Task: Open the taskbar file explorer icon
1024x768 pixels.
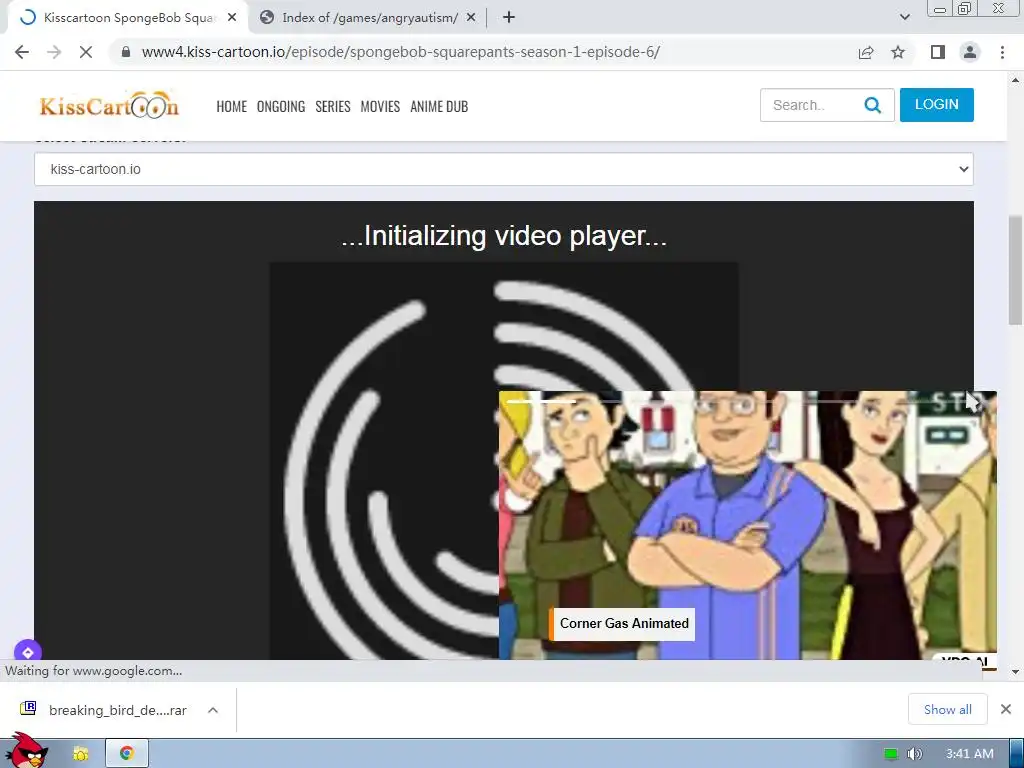Action: point(80,754)
